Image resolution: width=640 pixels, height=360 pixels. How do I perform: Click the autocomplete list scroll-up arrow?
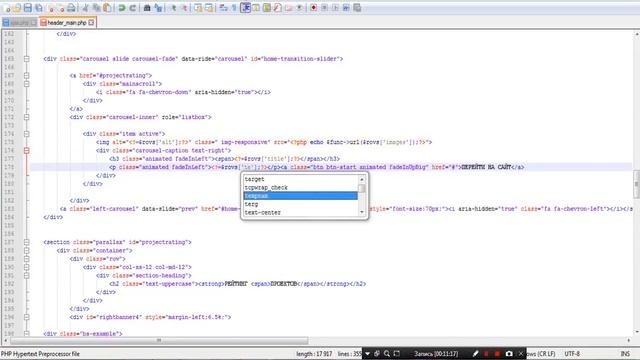[x=362, y=179]
